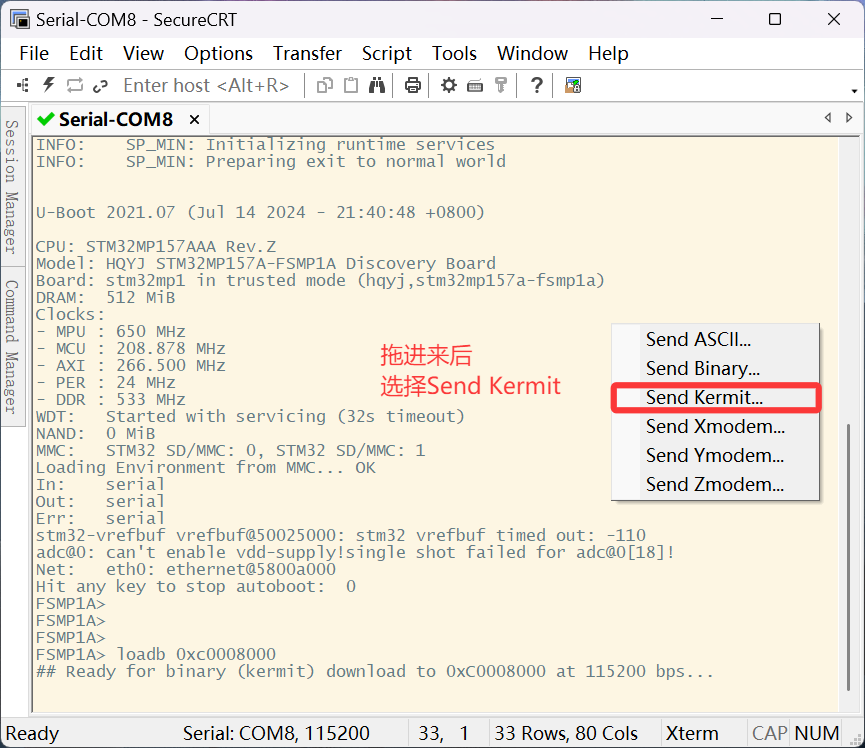865x748 pixels.
Task: Click the Net: eth0 ethernet@5800a000 line
Action: (186, 569)
